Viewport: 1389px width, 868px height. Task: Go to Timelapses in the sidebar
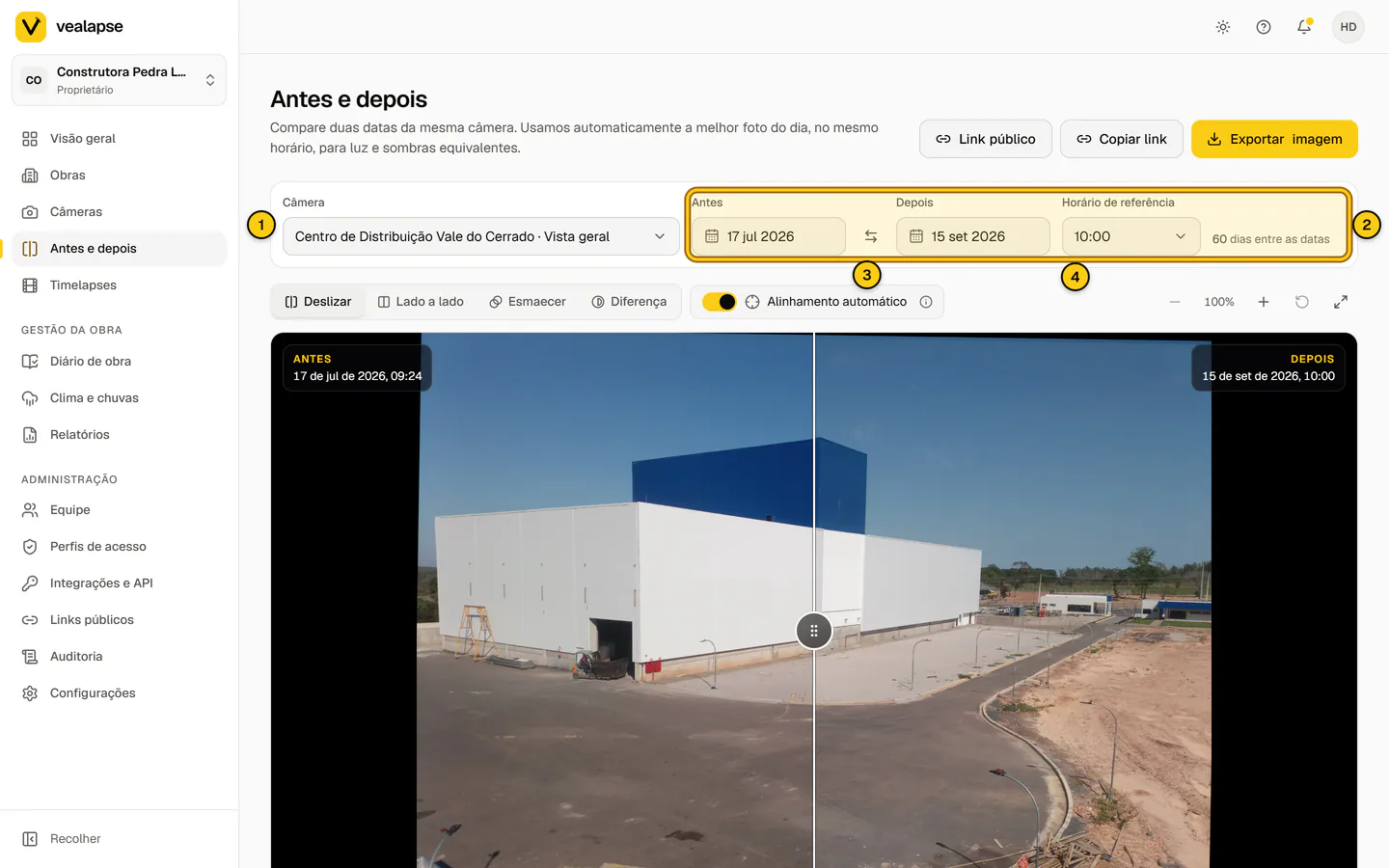coord(119,285)
